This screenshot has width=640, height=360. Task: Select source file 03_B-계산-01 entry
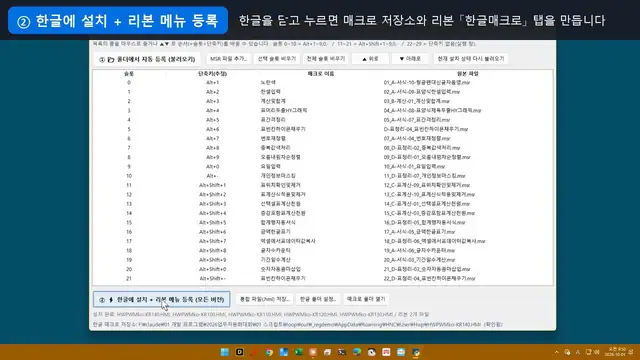pyautogui.click(x=417, y=101)
